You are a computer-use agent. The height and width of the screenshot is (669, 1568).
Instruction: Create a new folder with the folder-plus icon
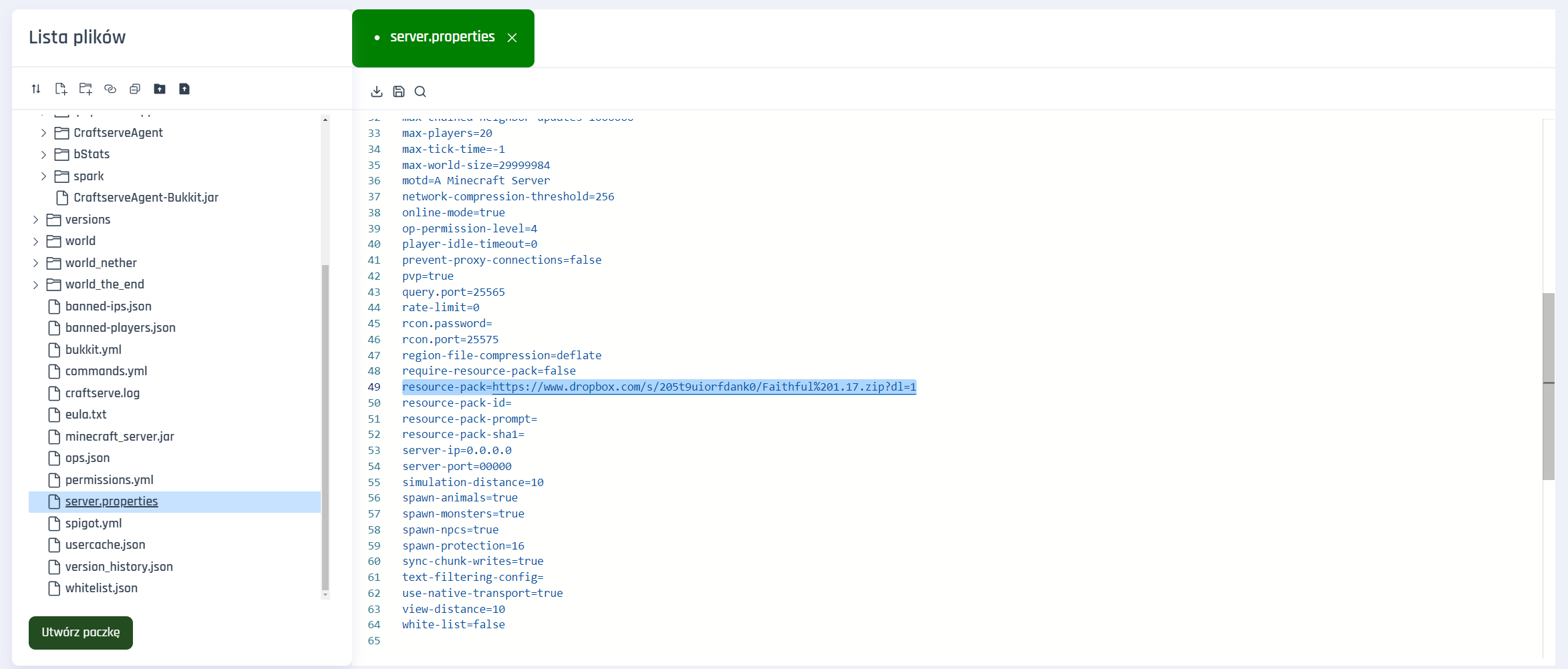[86, 89]
